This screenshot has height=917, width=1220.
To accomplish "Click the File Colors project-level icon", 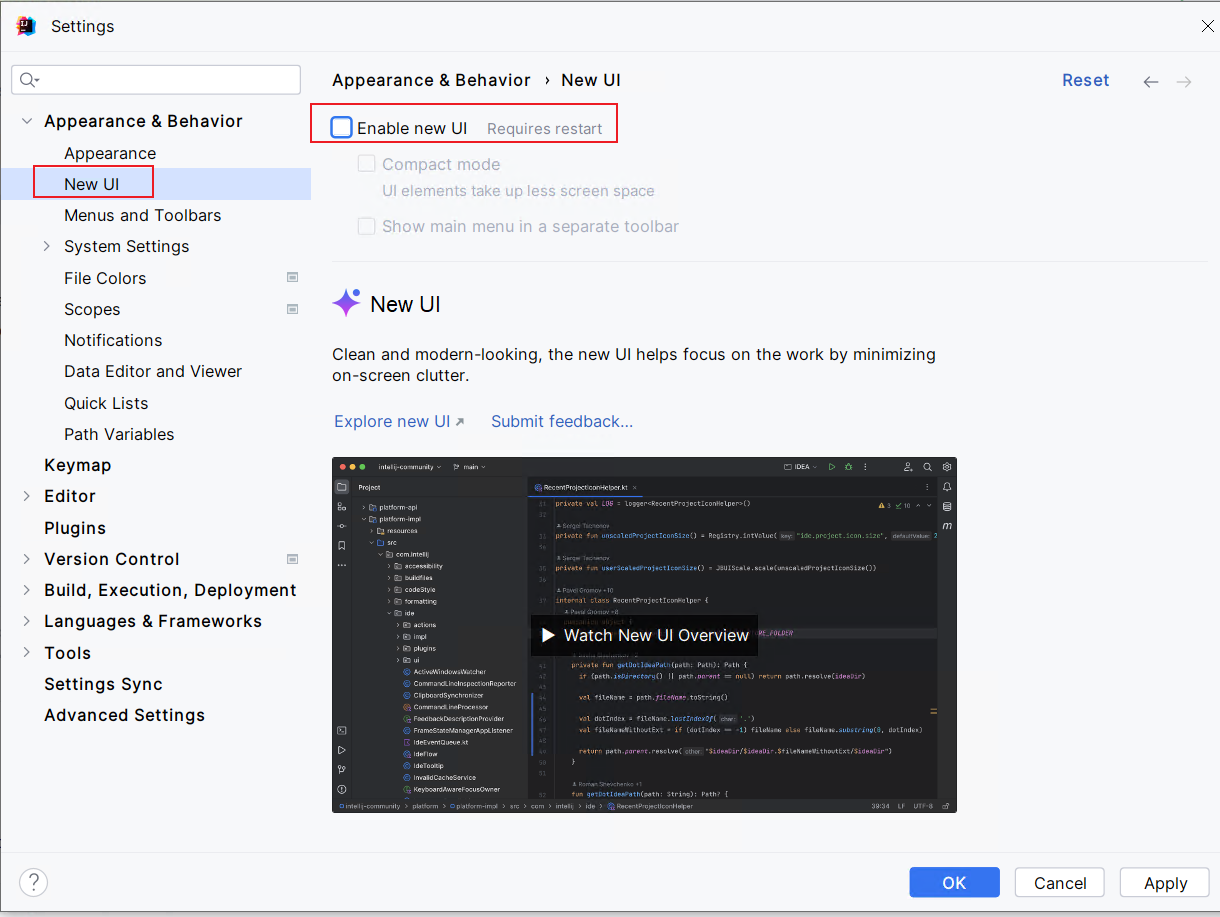I will [x=293, y=278].
